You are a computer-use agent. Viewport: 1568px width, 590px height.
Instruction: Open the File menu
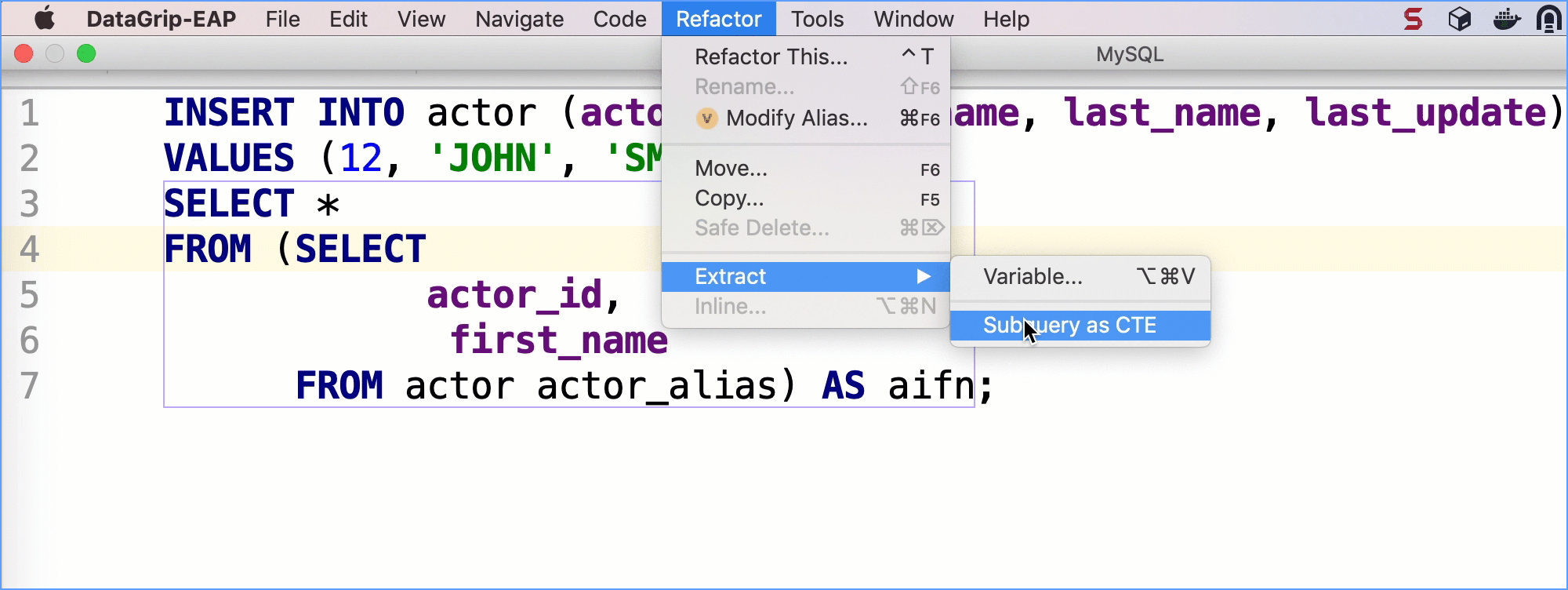(x=282, y=19)
